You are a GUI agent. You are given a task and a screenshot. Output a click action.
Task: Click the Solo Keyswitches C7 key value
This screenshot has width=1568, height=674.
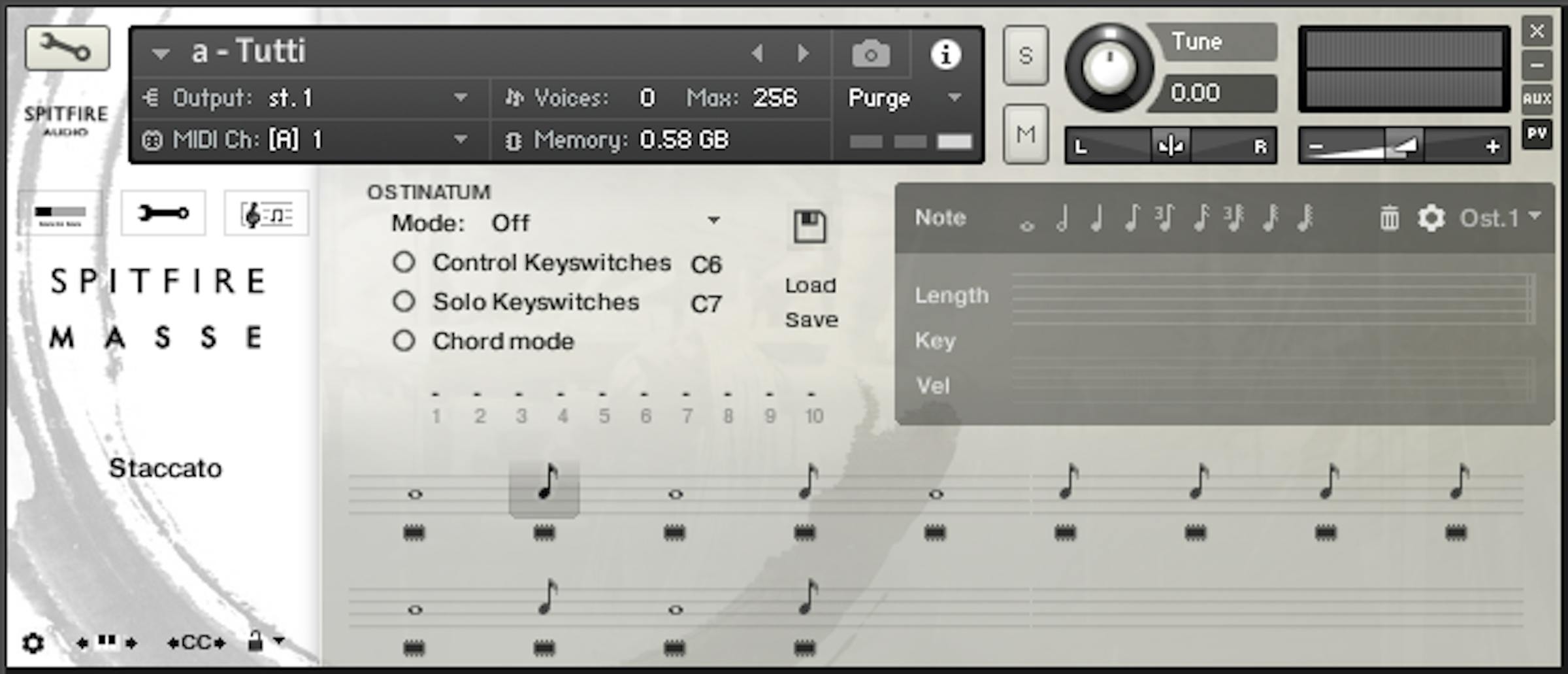(706, 304)
